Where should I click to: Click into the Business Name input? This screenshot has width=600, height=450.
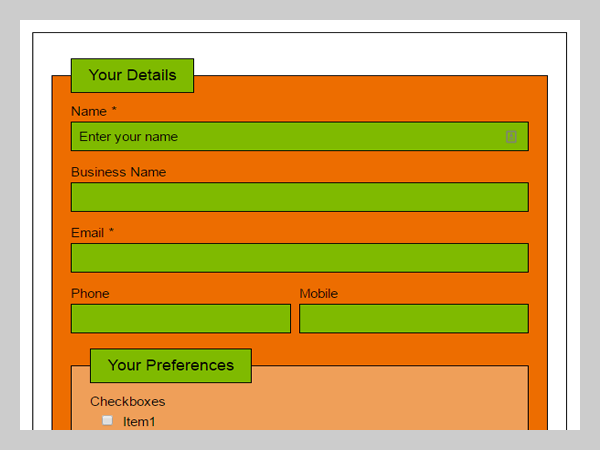(x=299, y=197)
